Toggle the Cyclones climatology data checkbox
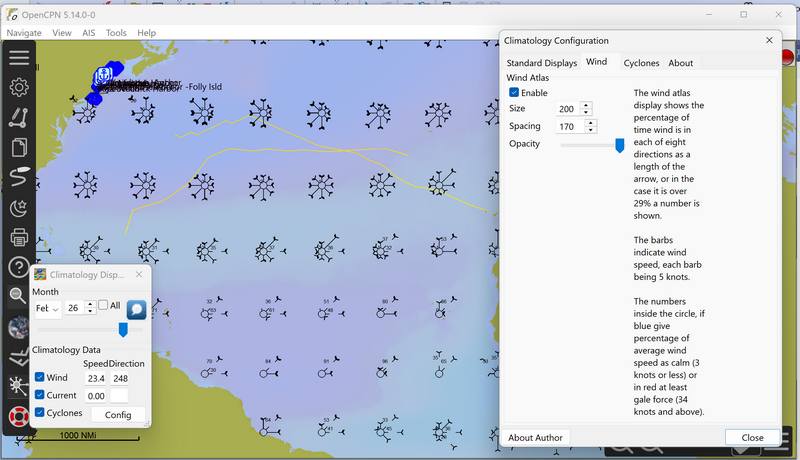The image size is (800, 460). 39,412
